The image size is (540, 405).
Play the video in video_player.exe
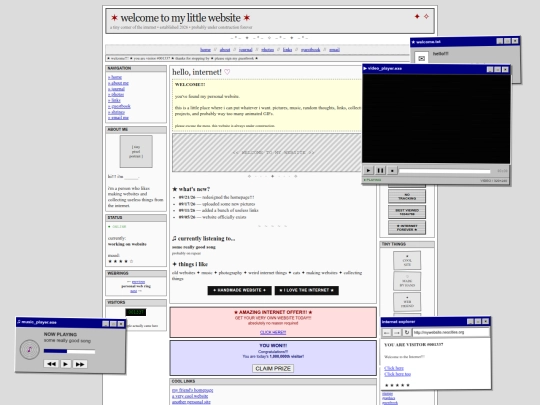(368, 170)
